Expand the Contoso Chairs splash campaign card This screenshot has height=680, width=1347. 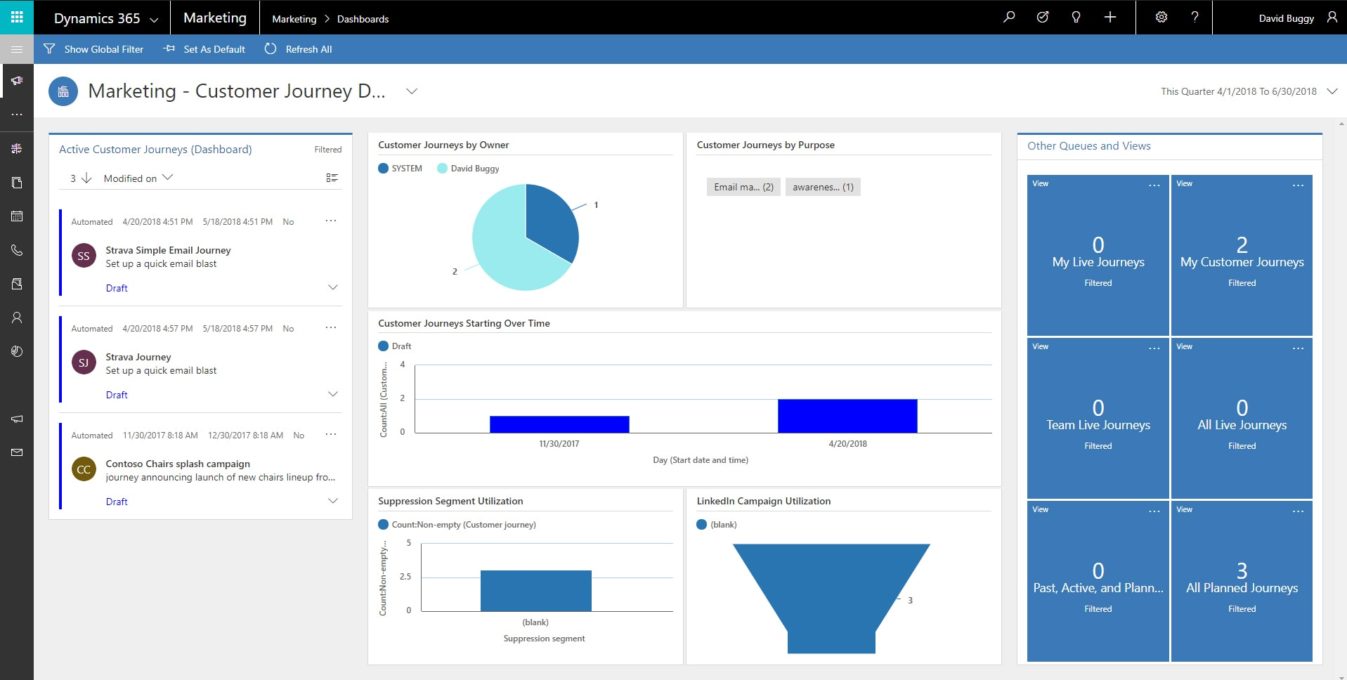[x=333, y=502]
